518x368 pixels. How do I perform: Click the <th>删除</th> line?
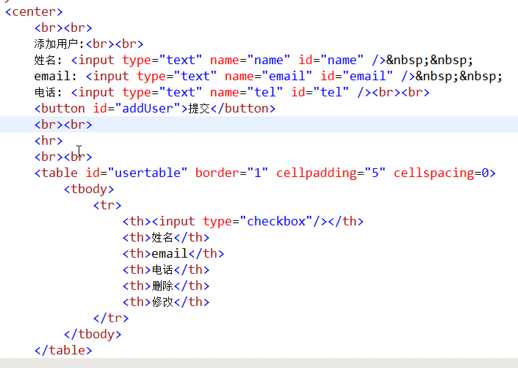[x=166, y=286]
